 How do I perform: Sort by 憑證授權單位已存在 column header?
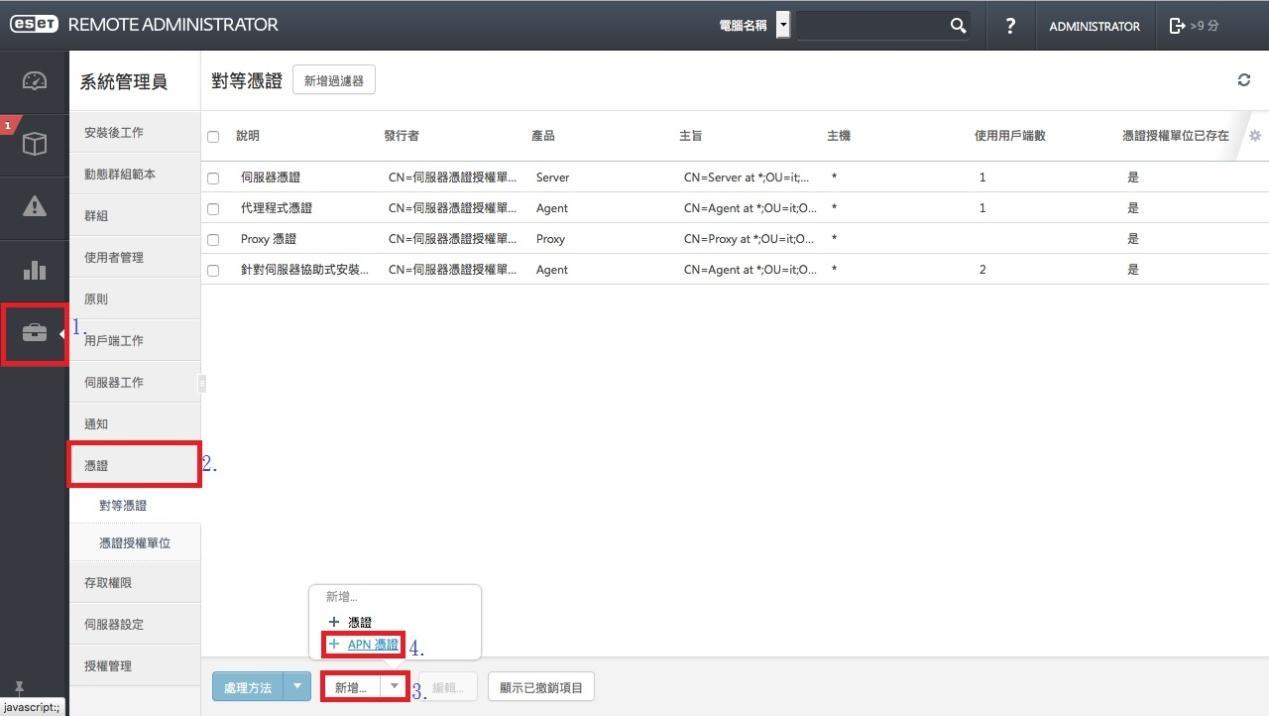(1176, 136)
